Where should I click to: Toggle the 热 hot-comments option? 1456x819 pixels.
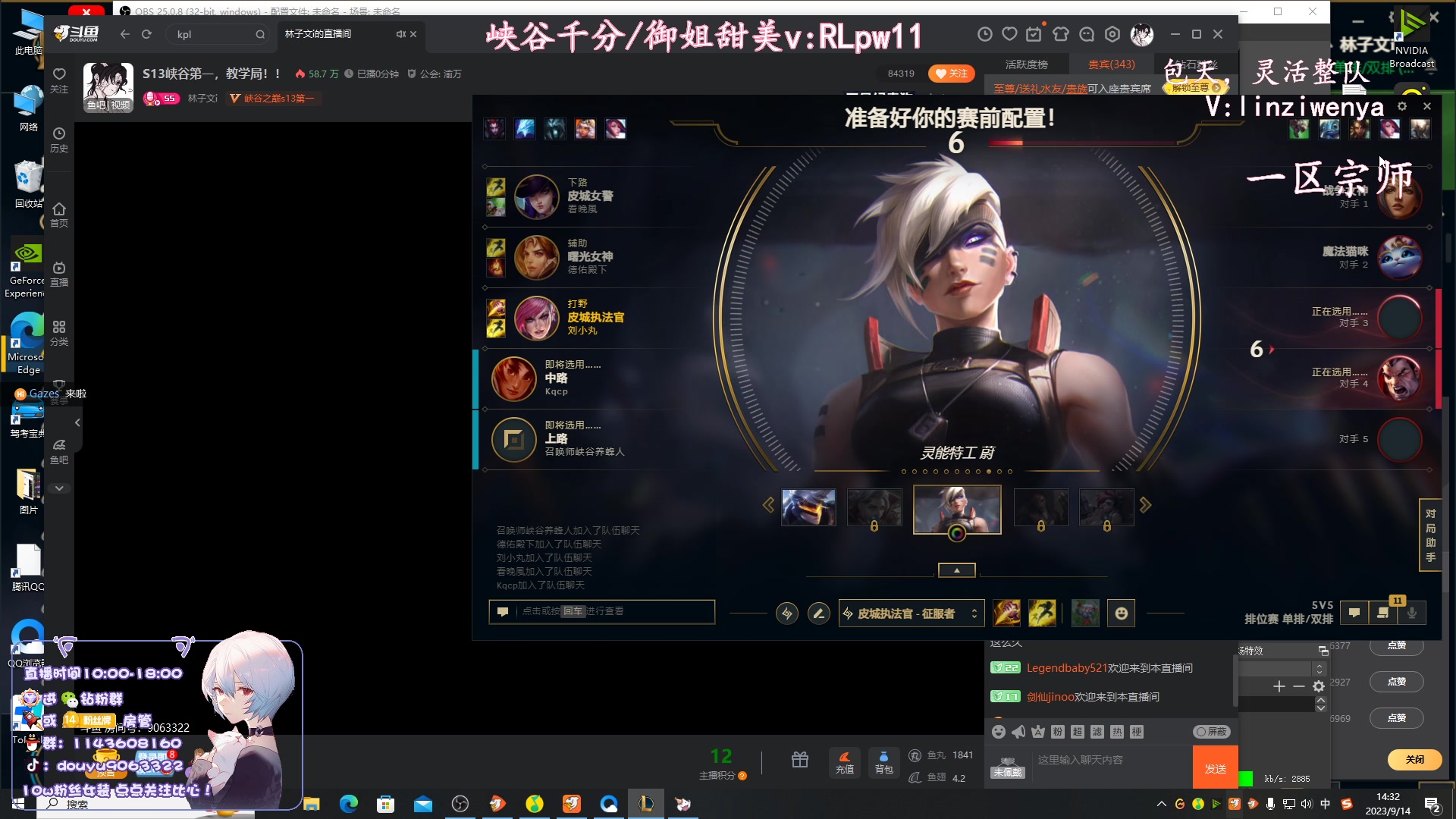point(1115,731)
